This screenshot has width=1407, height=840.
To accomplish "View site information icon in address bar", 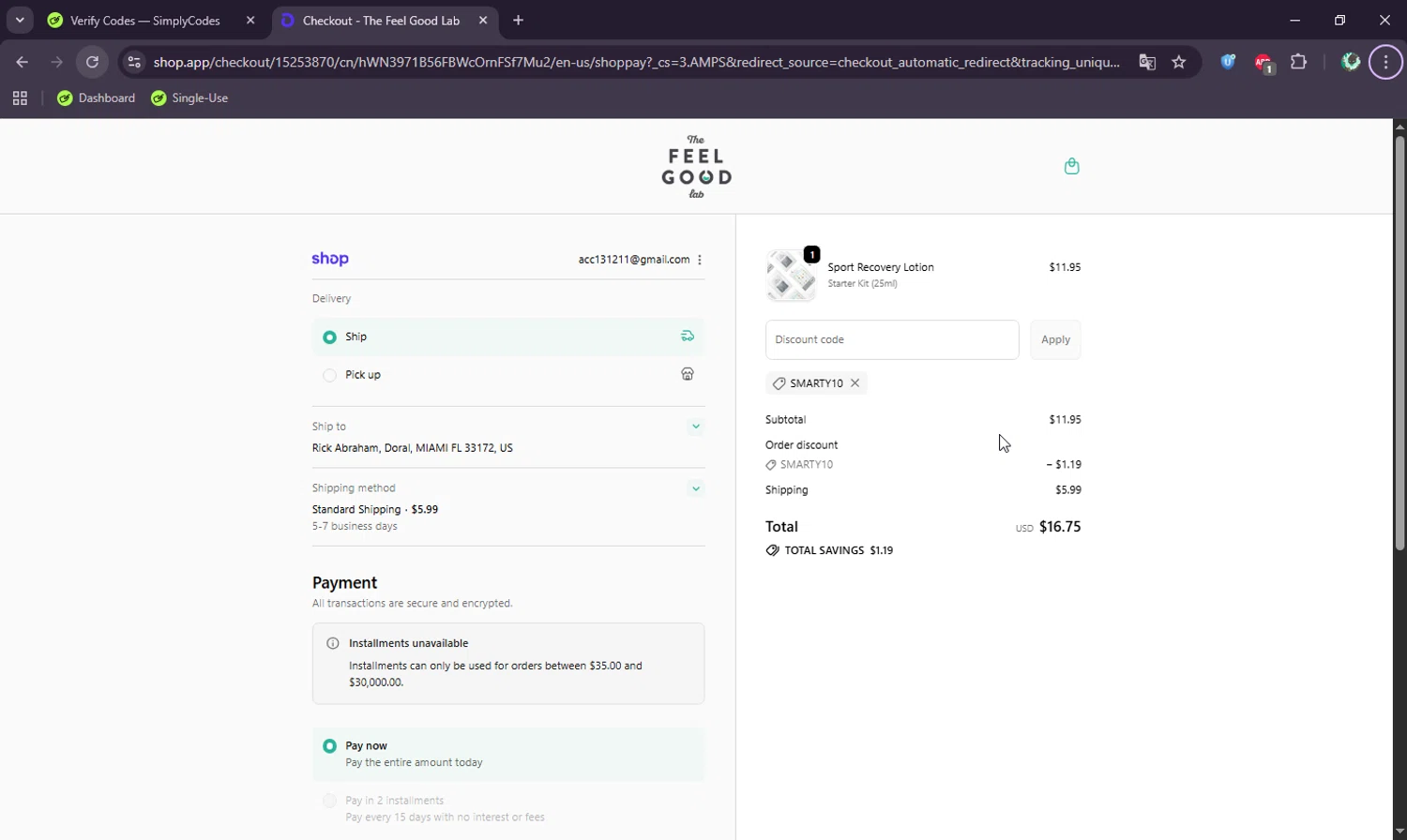I will [134, 62].
